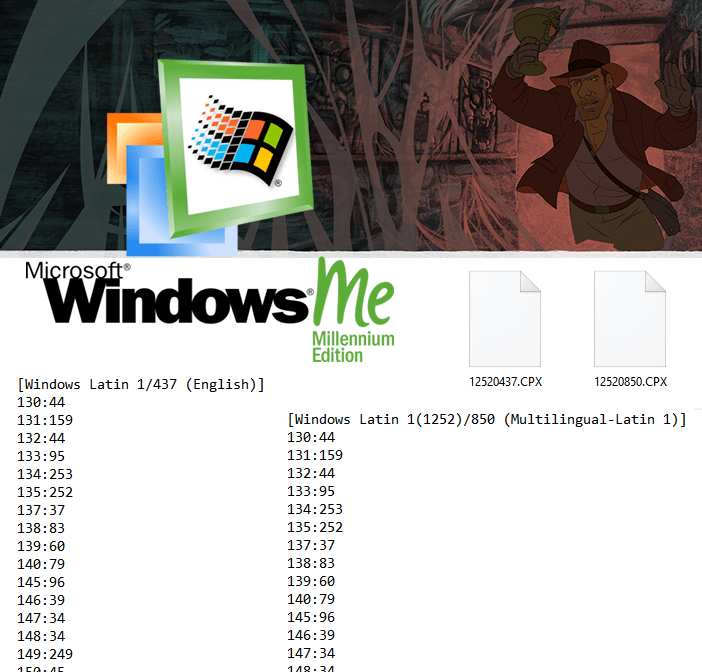Select the 12520850.CPX file icon
The width and height of the screenshot is (702, 672).
coord(630,319)
